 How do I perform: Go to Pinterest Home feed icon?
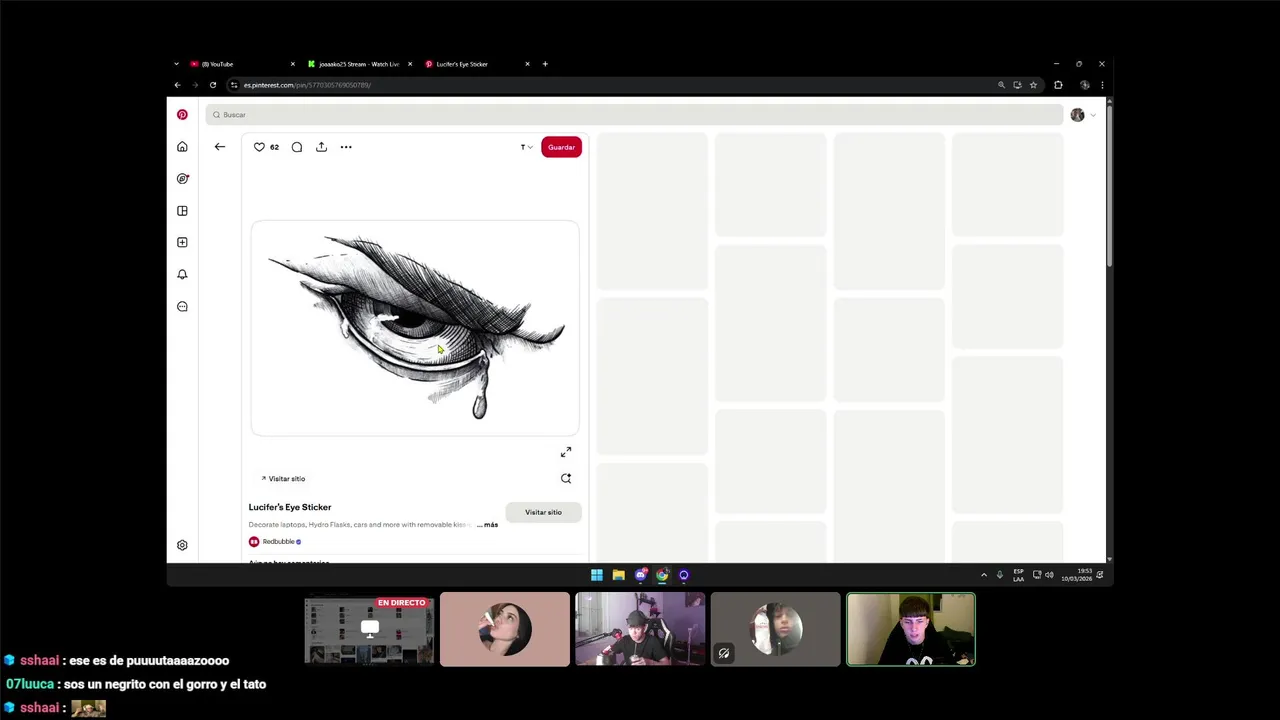(x=182, y=147)
